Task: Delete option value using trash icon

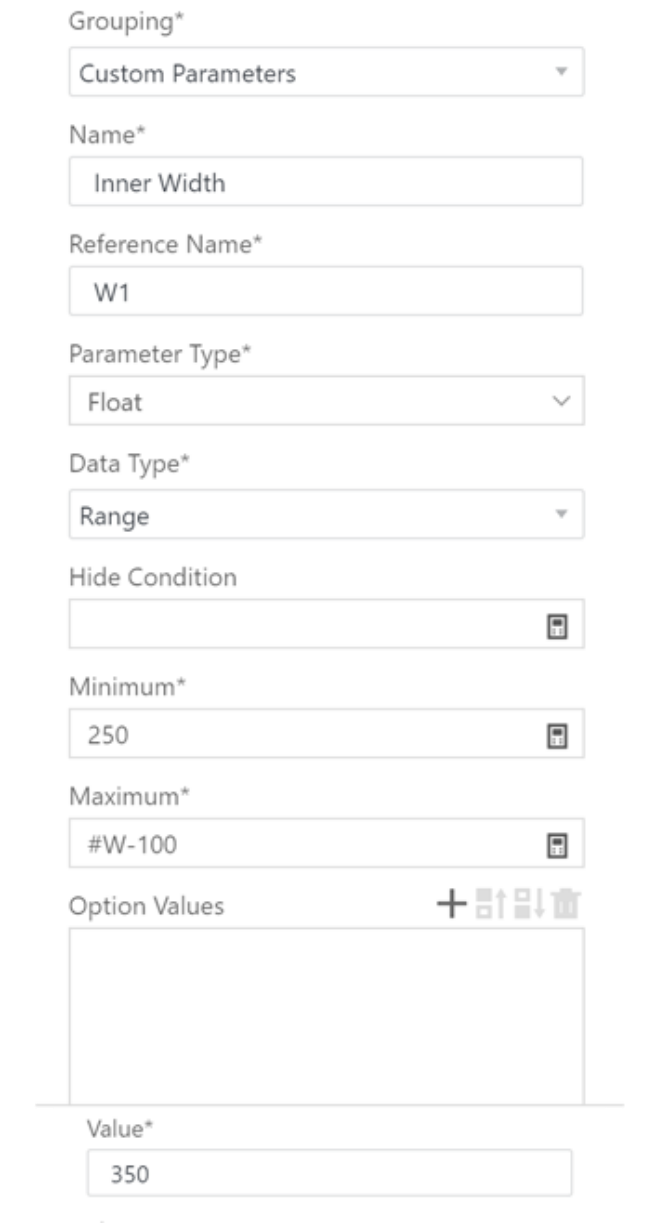Action: (565, 905)
